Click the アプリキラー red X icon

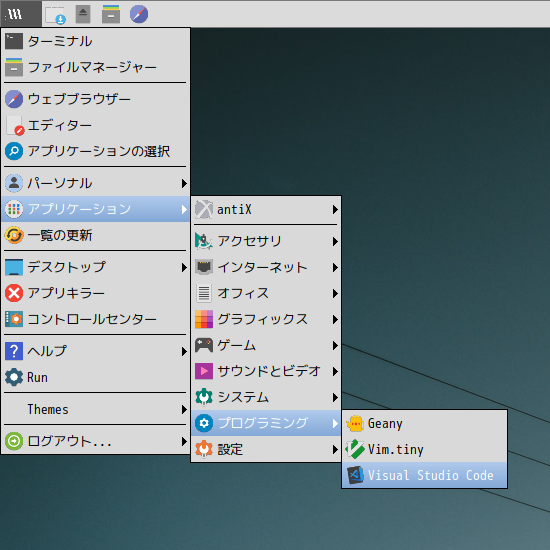14,293
